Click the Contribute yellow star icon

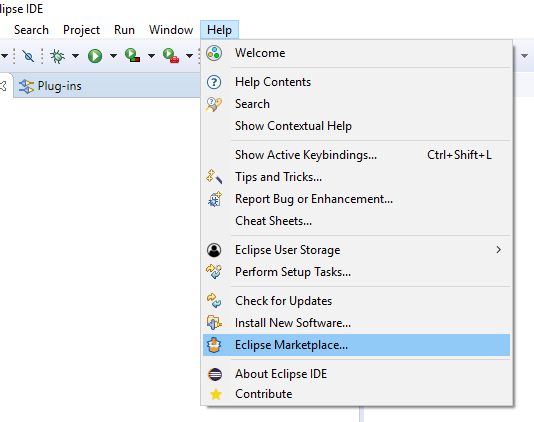[x=216, y=394]
